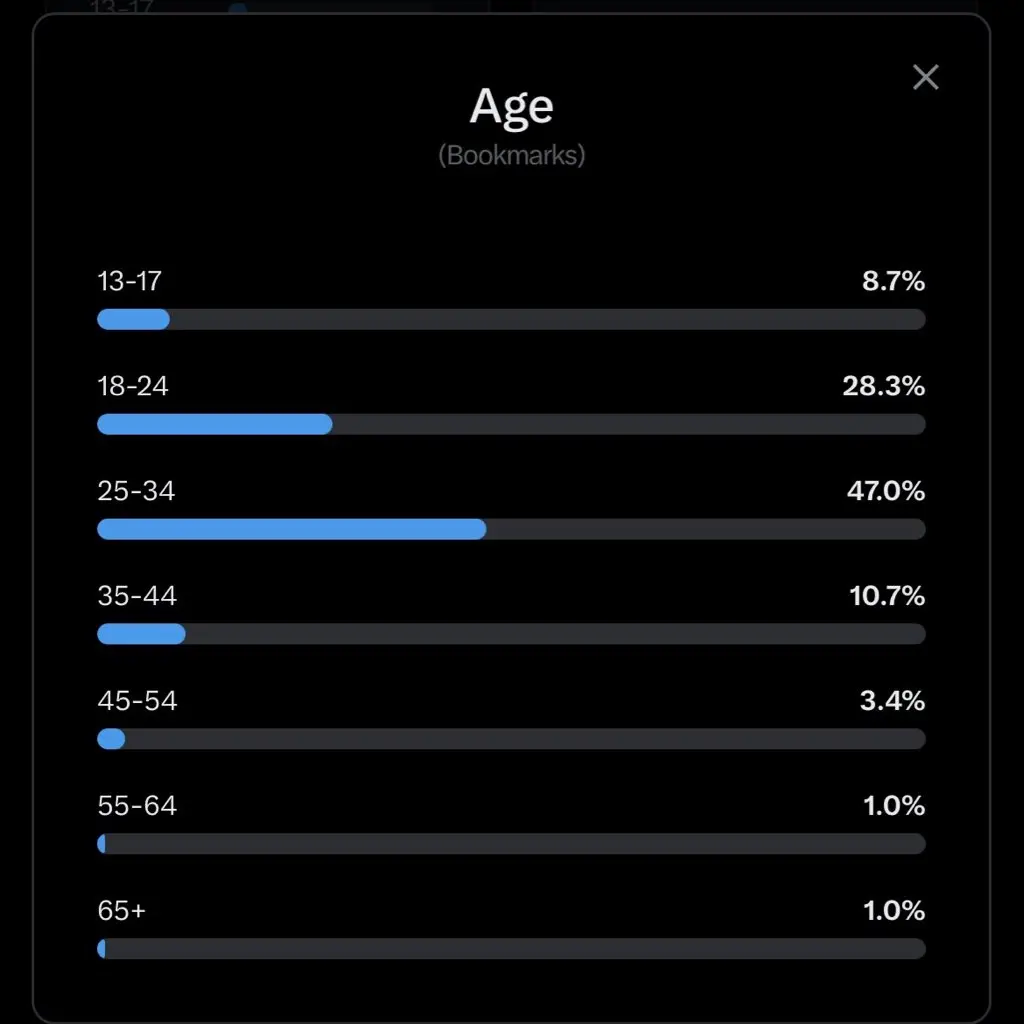Click the 13-17 progress bar
Image resolution: width=1024 pixels, height=1024 pixels.
(x=511, y=320)
